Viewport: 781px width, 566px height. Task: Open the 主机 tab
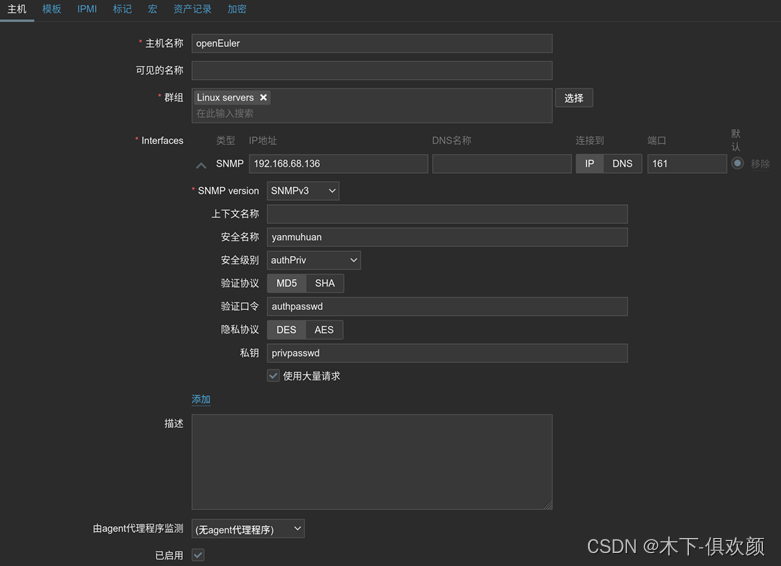coord(17,9)
